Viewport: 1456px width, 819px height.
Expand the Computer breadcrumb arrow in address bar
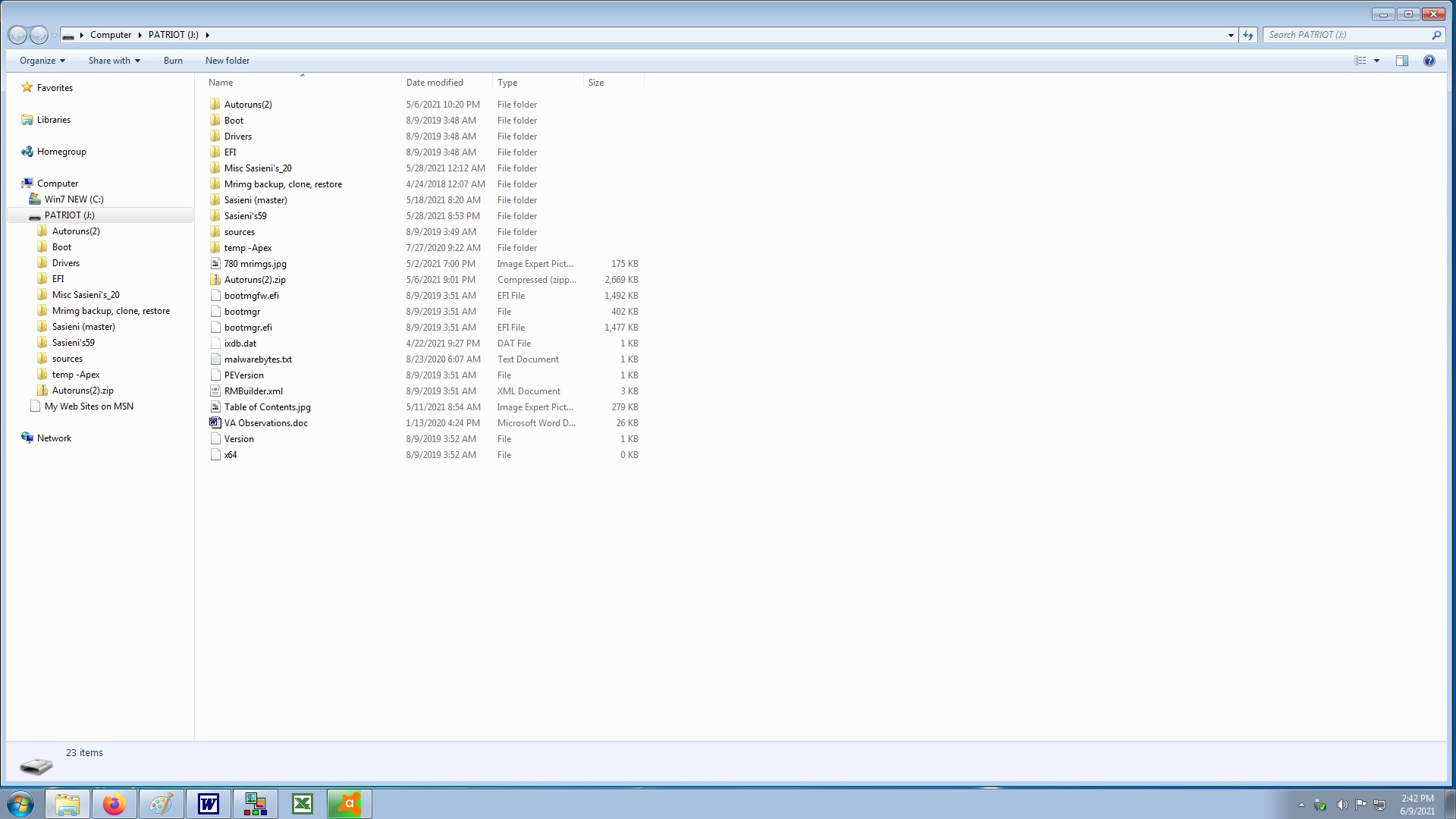point(140,35)
